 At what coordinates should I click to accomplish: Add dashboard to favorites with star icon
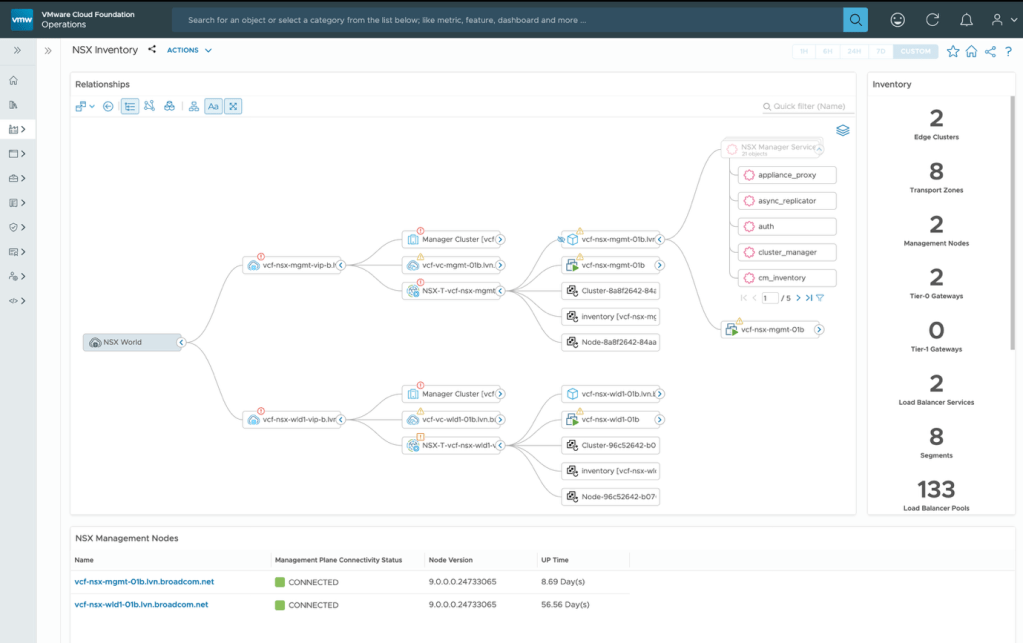coord(953,52)
